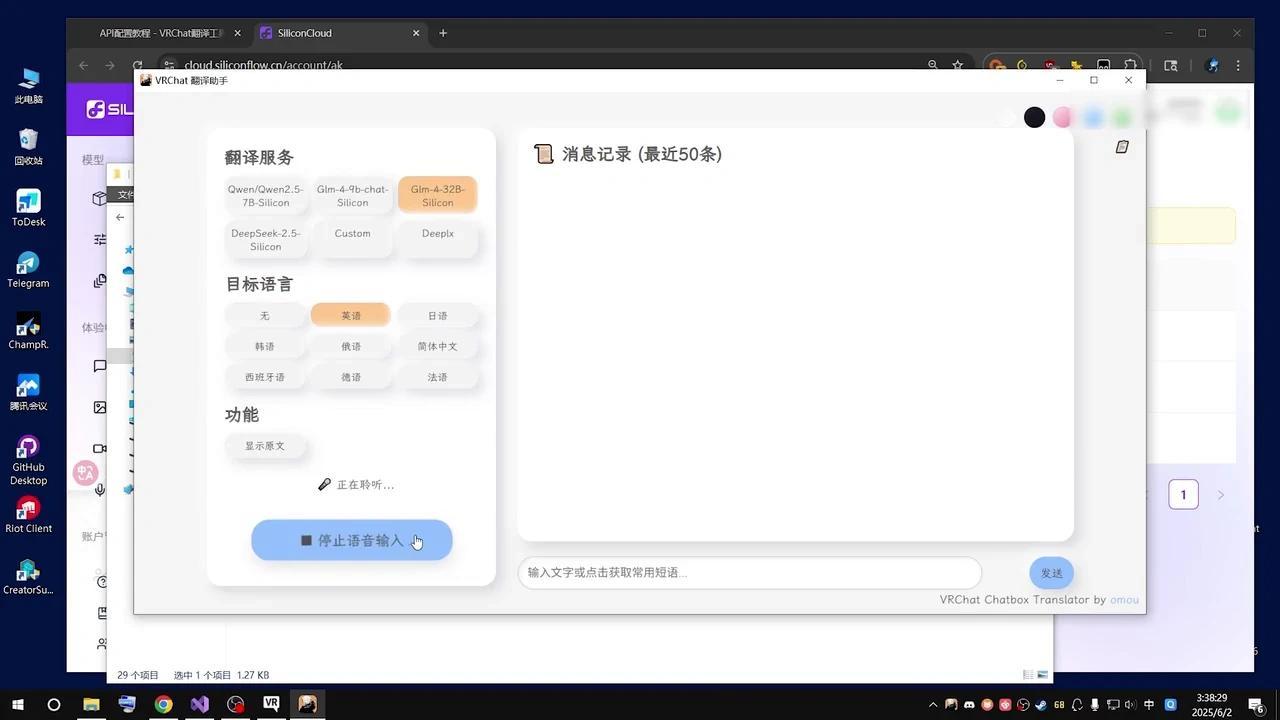Image resolution: width=1280 pixels, height=720 pixels.
Task: Toggle 显示原文 under the 功能 section
Action: (x=264, y=446)
